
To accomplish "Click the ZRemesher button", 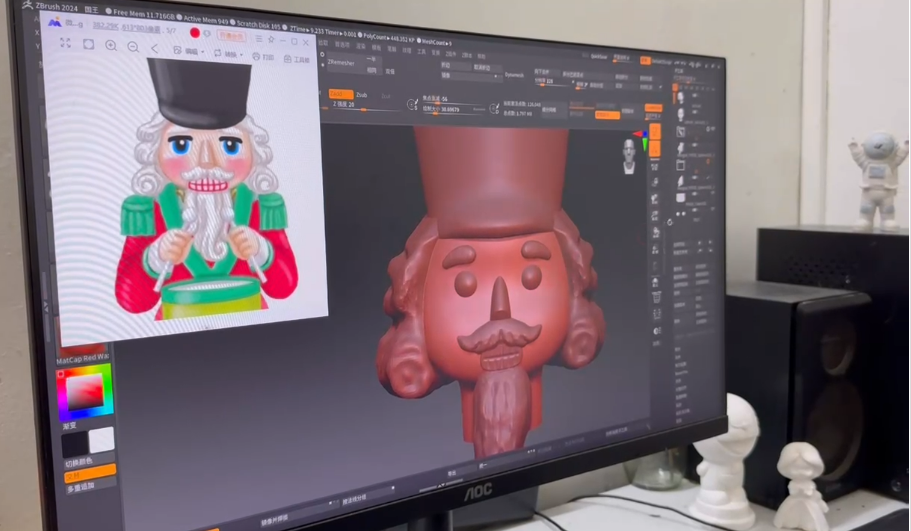I will coord(341,62).
